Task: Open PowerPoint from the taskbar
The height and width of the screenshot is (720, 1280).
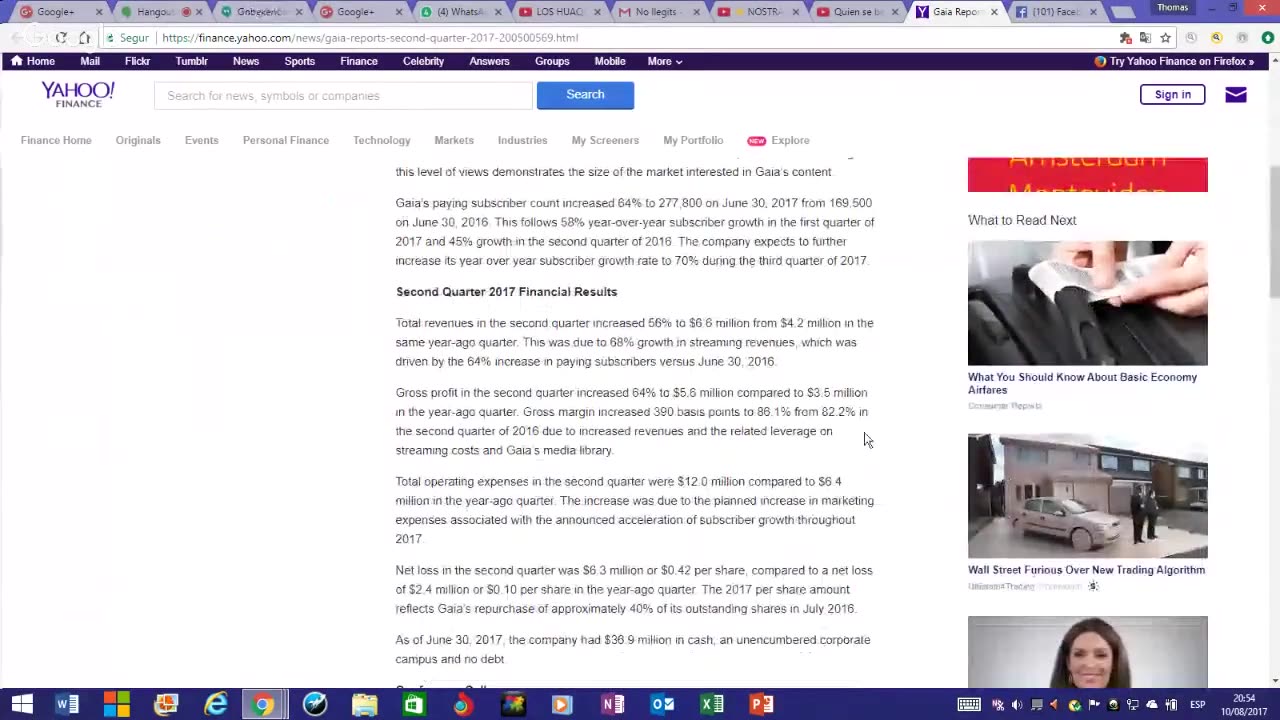Action: pos(762,704)
